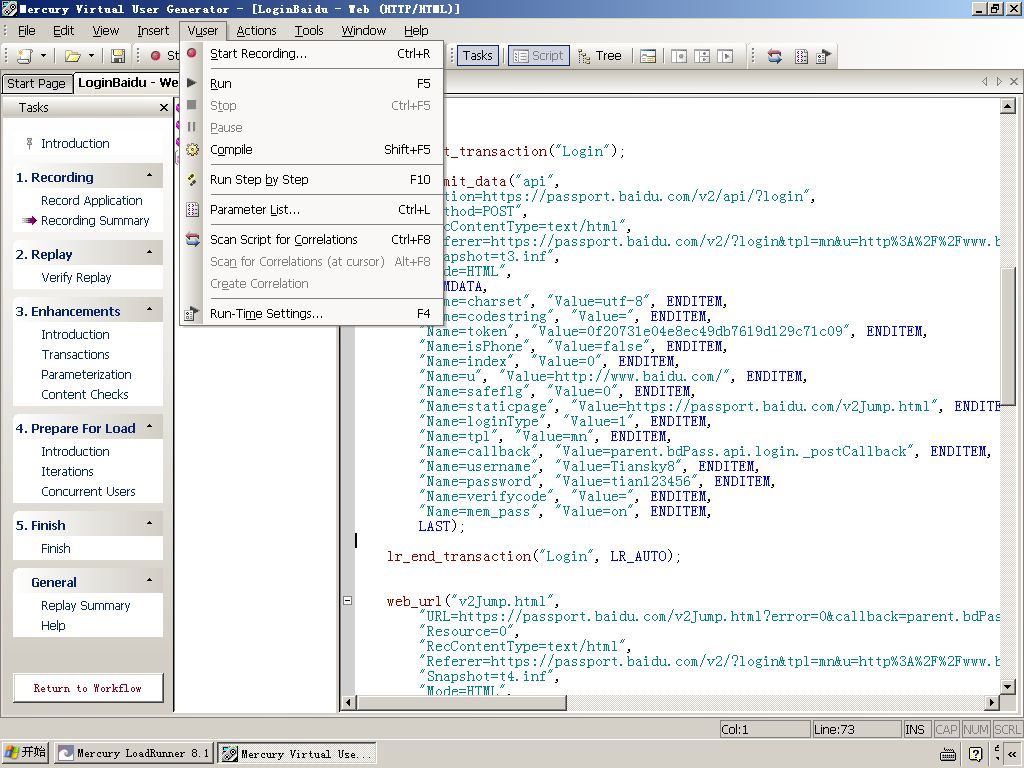Close the Tasks pane with X
1024x768 pixels.
164,108
